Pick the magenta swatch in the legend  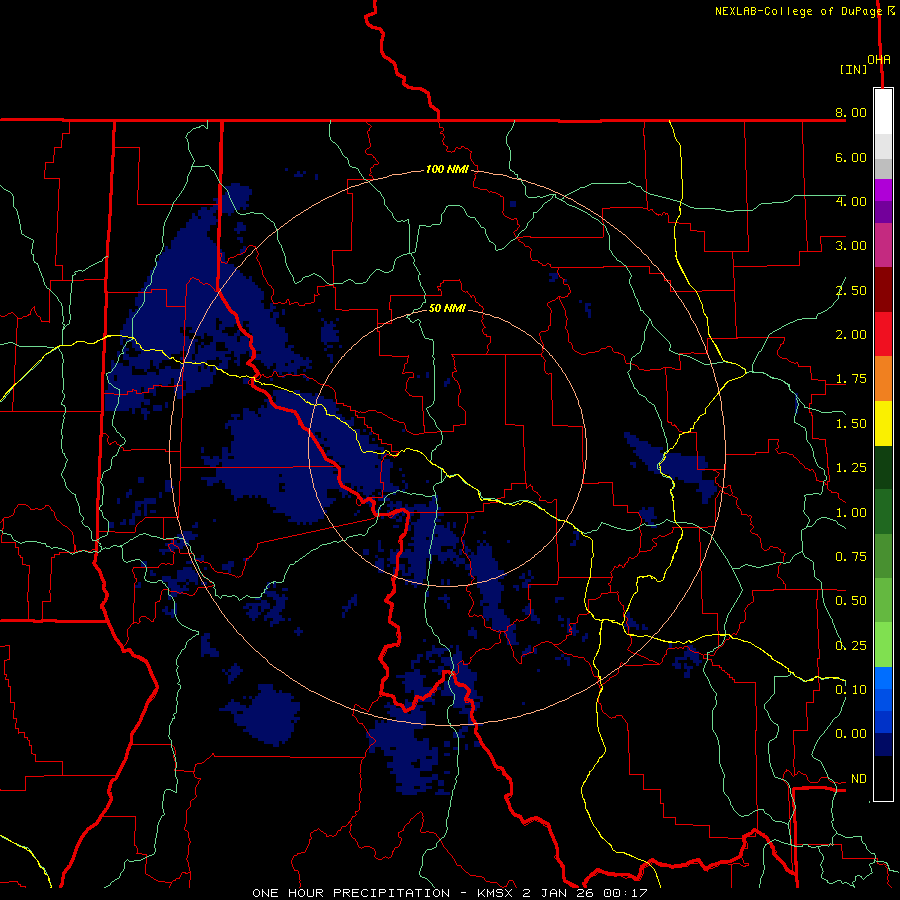tap(883, 190)
